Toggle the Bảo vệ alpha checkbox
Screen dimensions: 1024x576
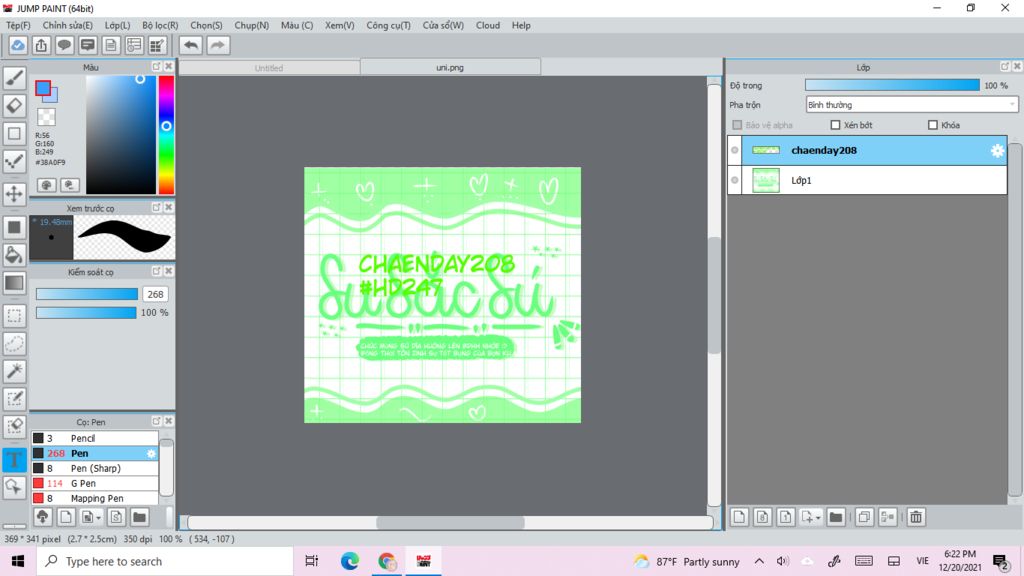click(x=737, y=125)
